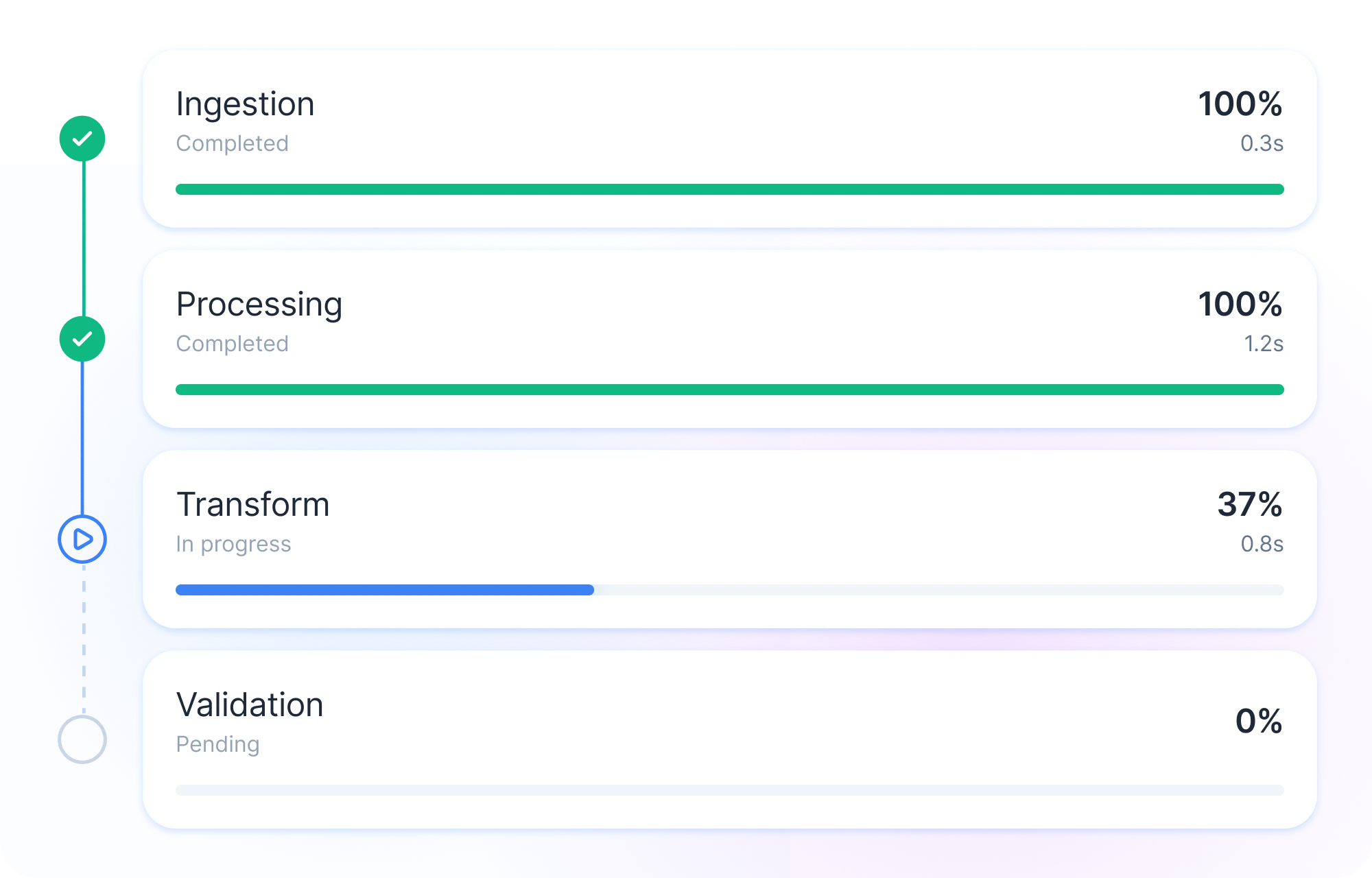Click the Processing 1.2s duration
The width and height of the screenshot is (1372, 878).
(1263, 344)
